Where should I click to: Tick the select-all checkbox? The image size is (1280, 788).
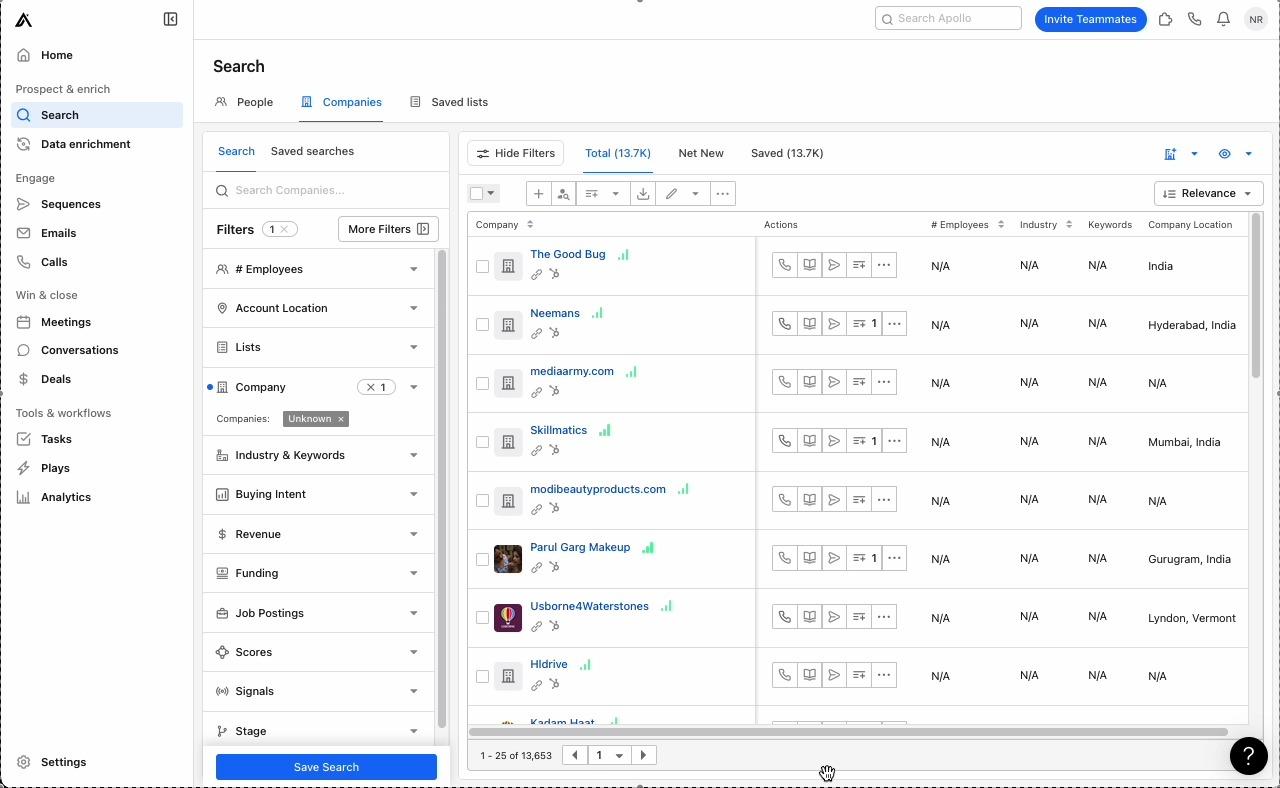(x=477, y=194)
